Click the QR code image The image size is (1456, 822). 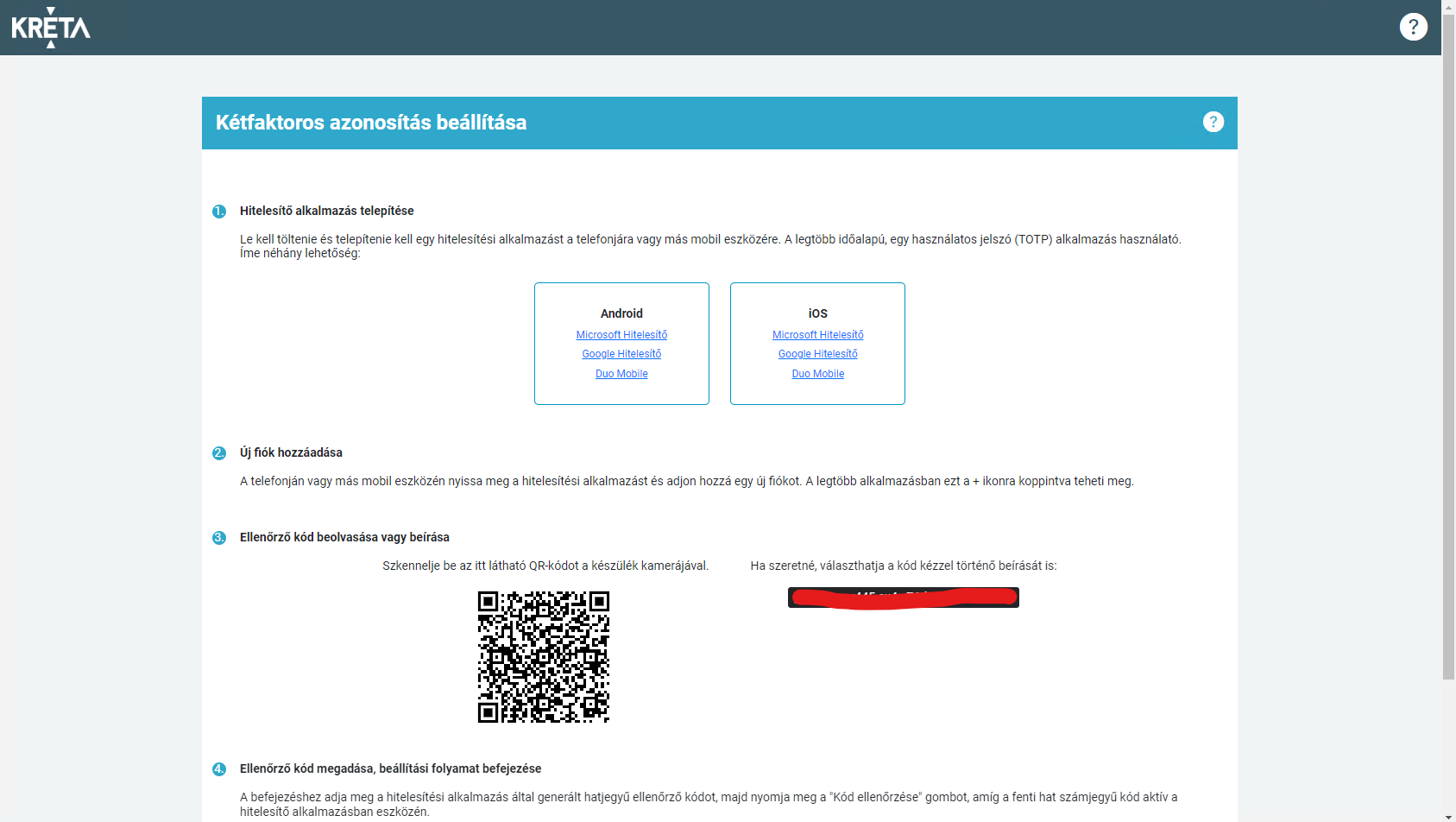pos(544,657)
